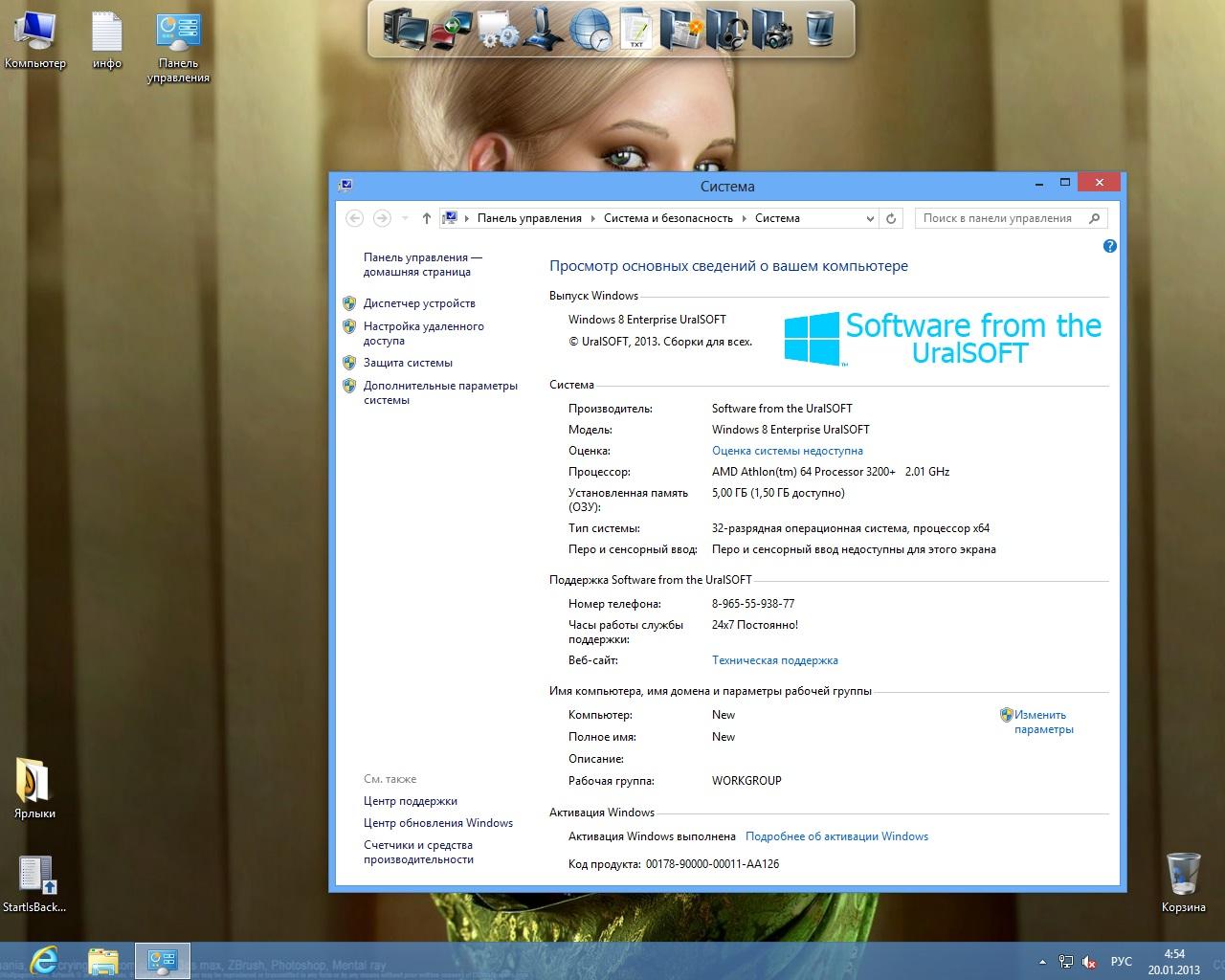Open the Корзина recycle bin on desktop
The image size is (1225, 980).
coord(1184,880)
